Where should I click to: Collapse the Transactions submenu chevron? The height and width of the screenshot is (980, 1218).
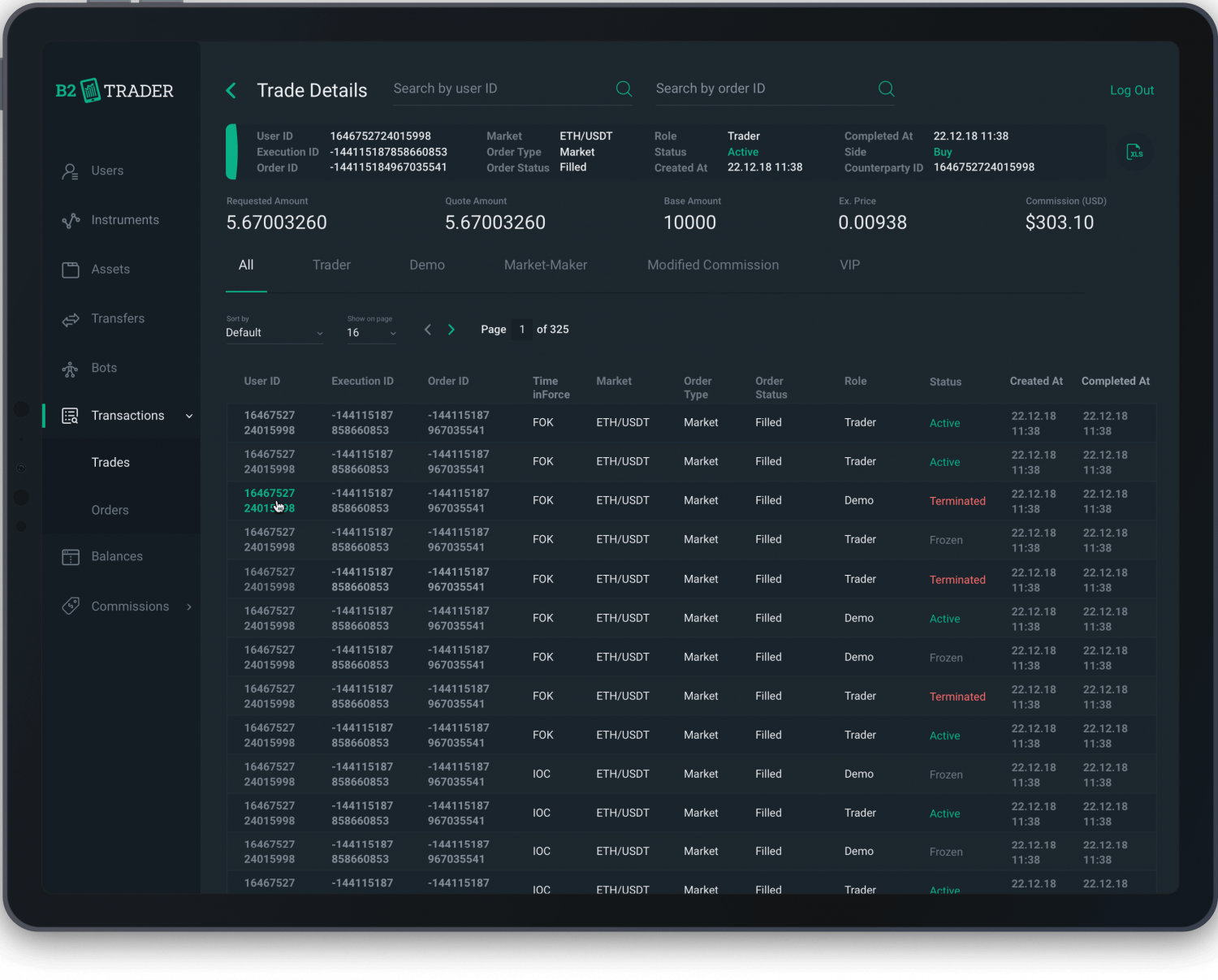(x=189, y=415)
